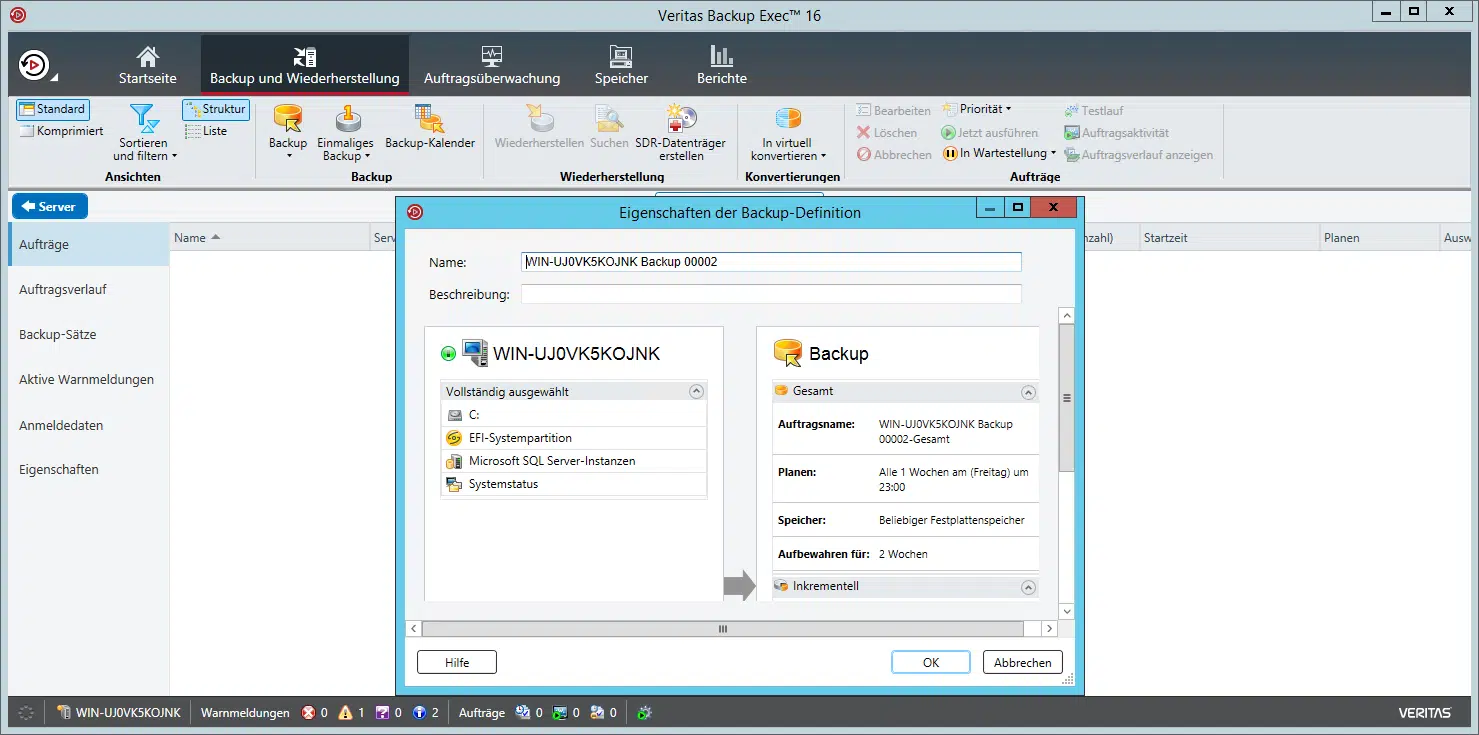Screen dimensions: 1479x735
Task: Click Löschen in Aufträge group
Action: point(887,133)
